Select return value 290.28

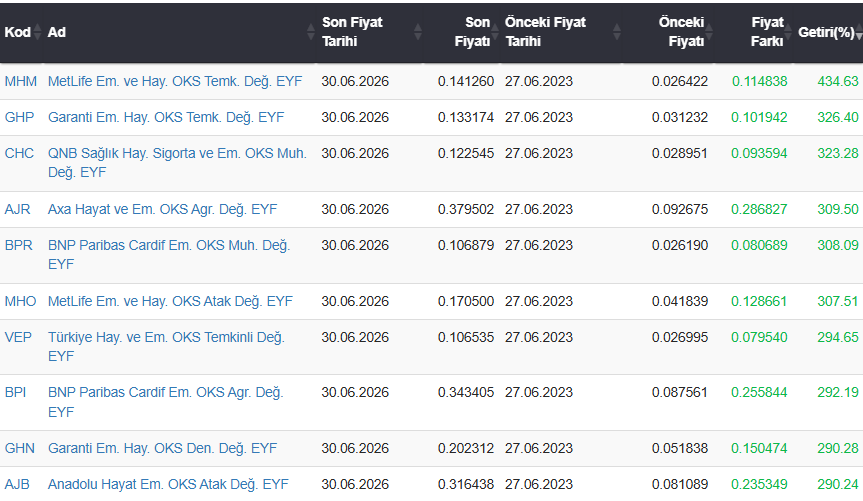click(x=838, y=448)
